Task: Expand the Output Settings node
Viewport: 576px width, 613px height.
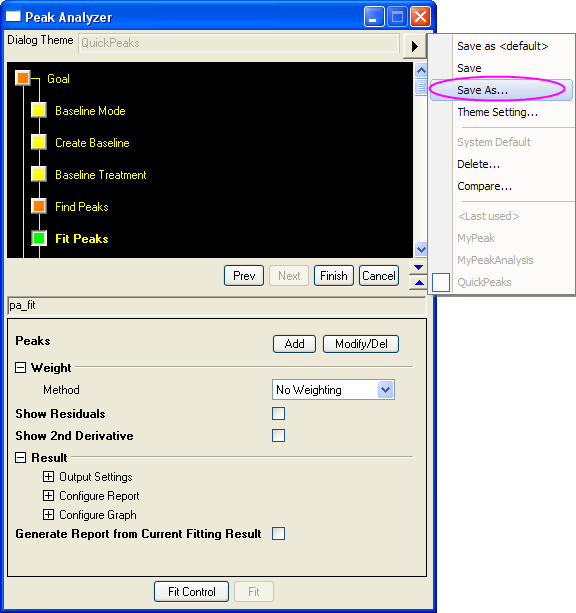Action: click(x=48, y=477)
